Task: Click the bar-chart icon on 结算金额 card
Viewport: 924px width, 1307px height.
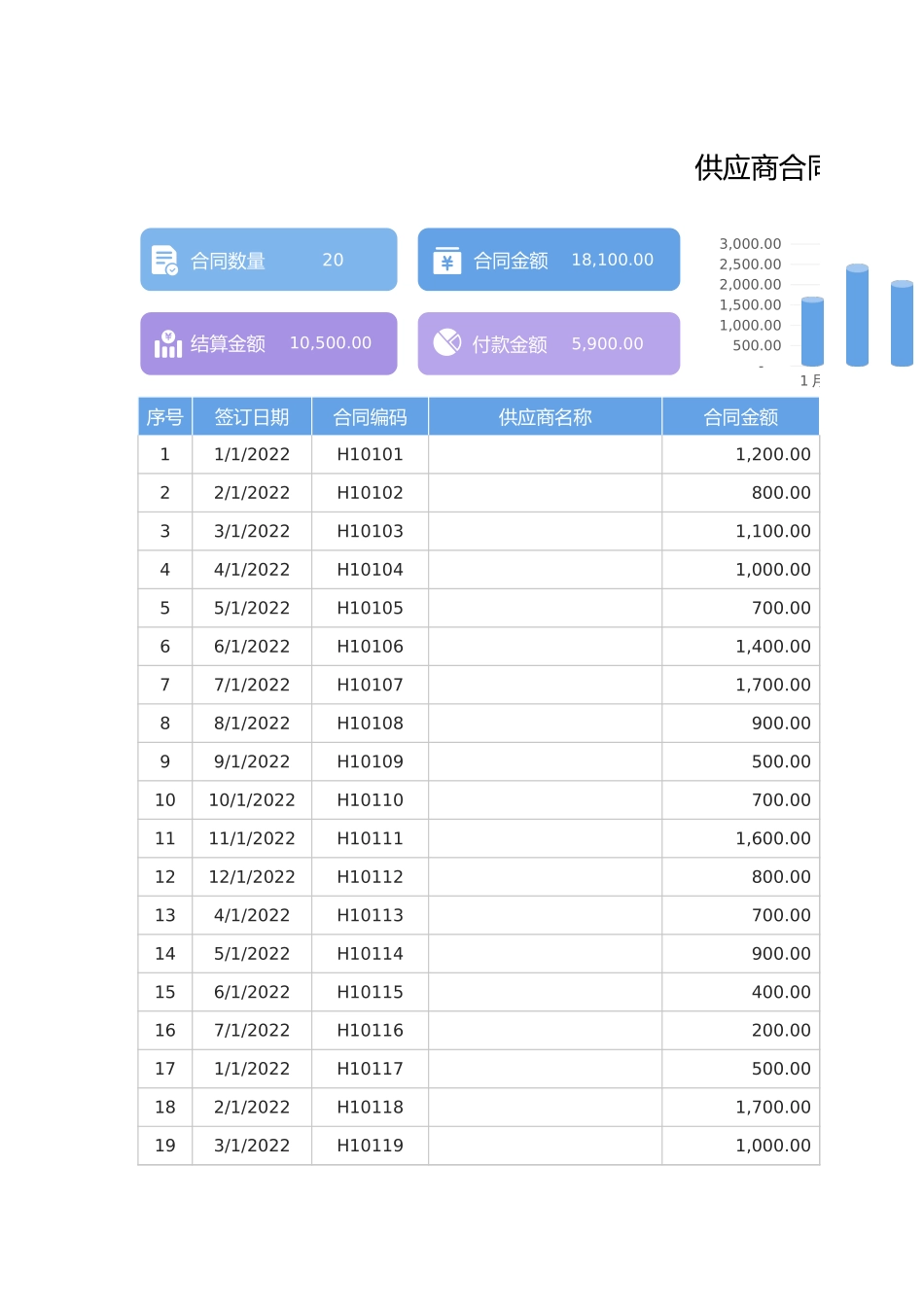Action: pos(167,343)
